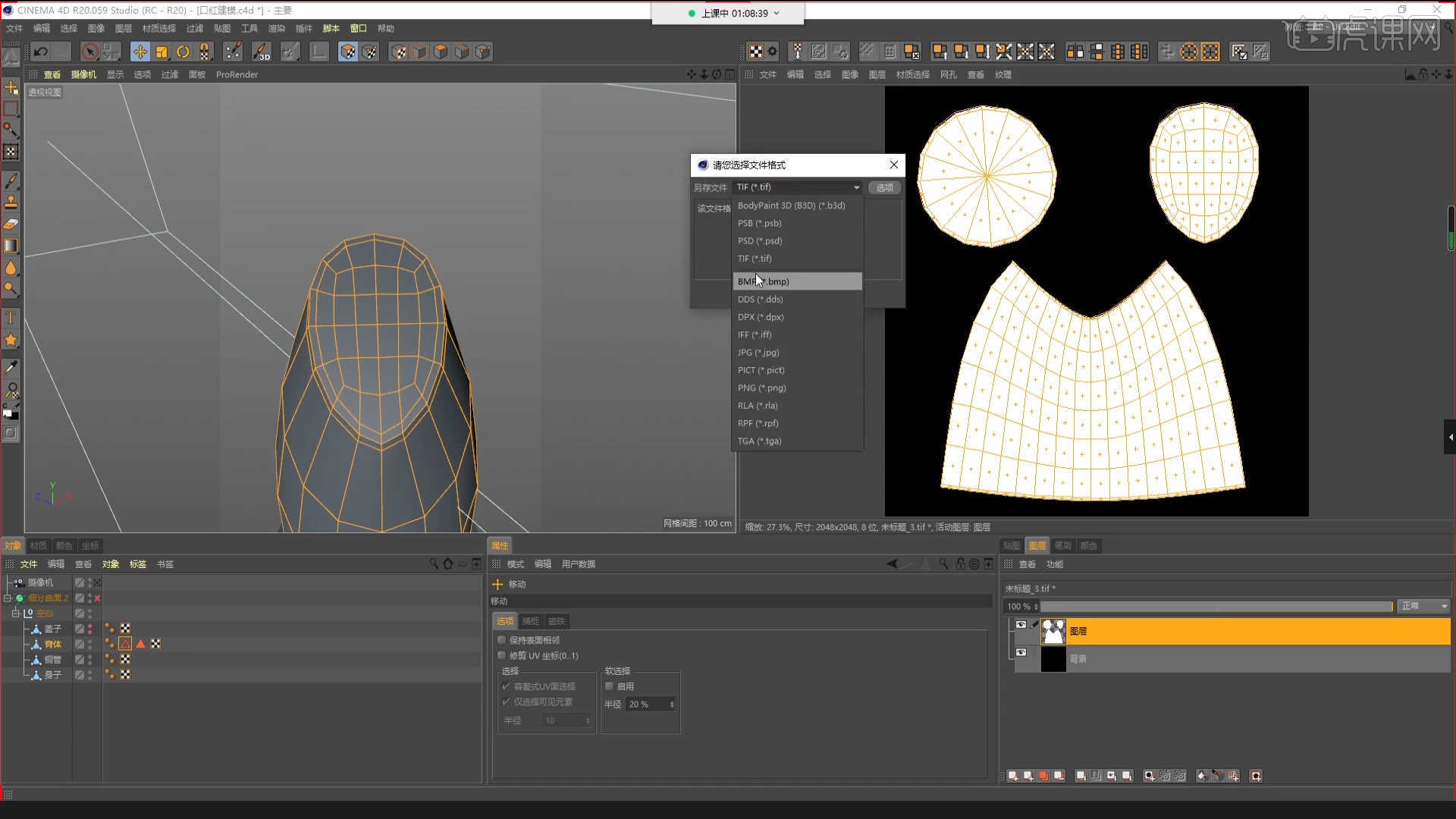1456x819 pixels.
Task: Enable soft selection 启用 checkbox
Action: [x=609, y=686]
